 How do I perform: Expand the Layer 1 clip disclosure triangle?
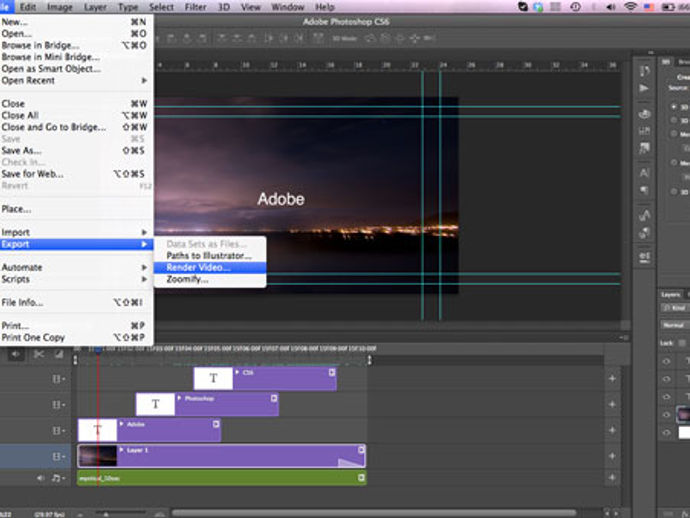[x=121, y=450]
